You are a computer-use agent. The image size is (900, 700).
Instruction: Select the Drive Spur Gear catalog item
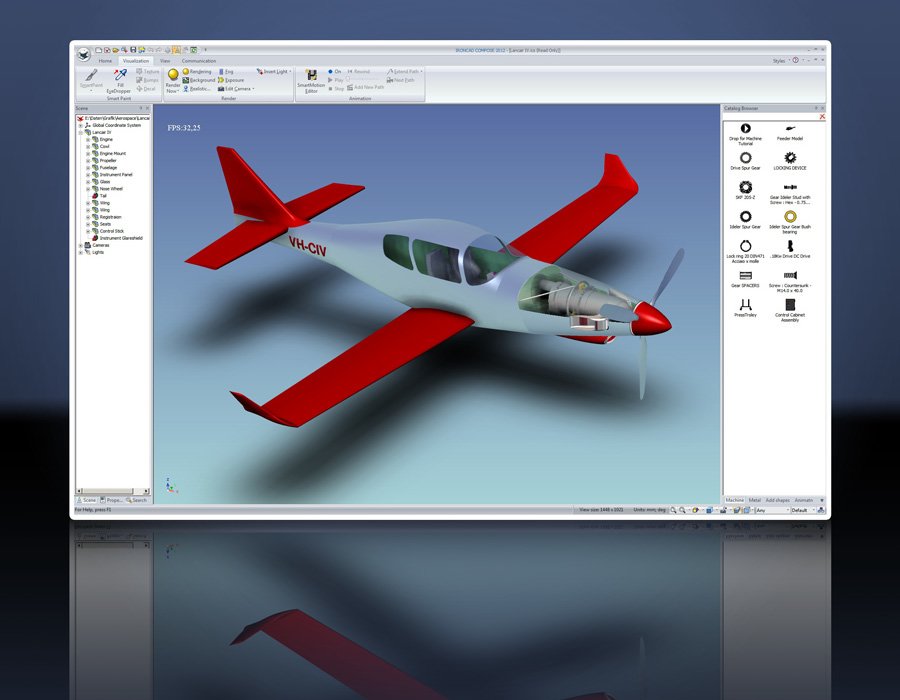745,161
